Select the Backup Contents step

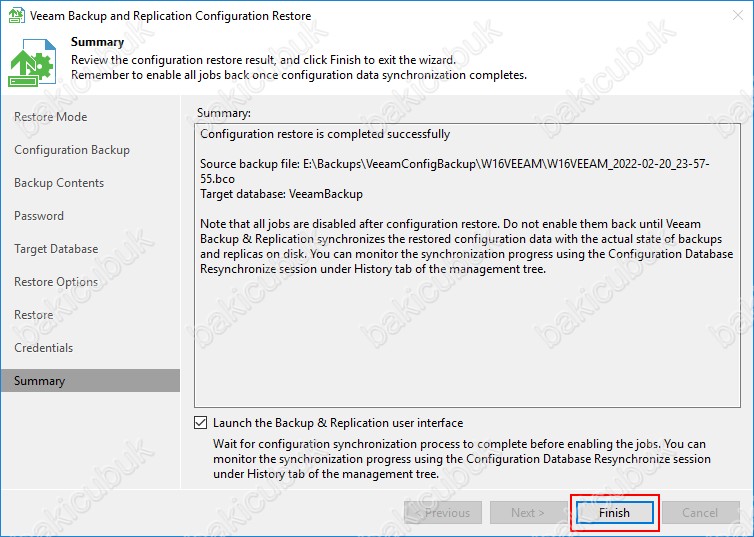(59, 183)
